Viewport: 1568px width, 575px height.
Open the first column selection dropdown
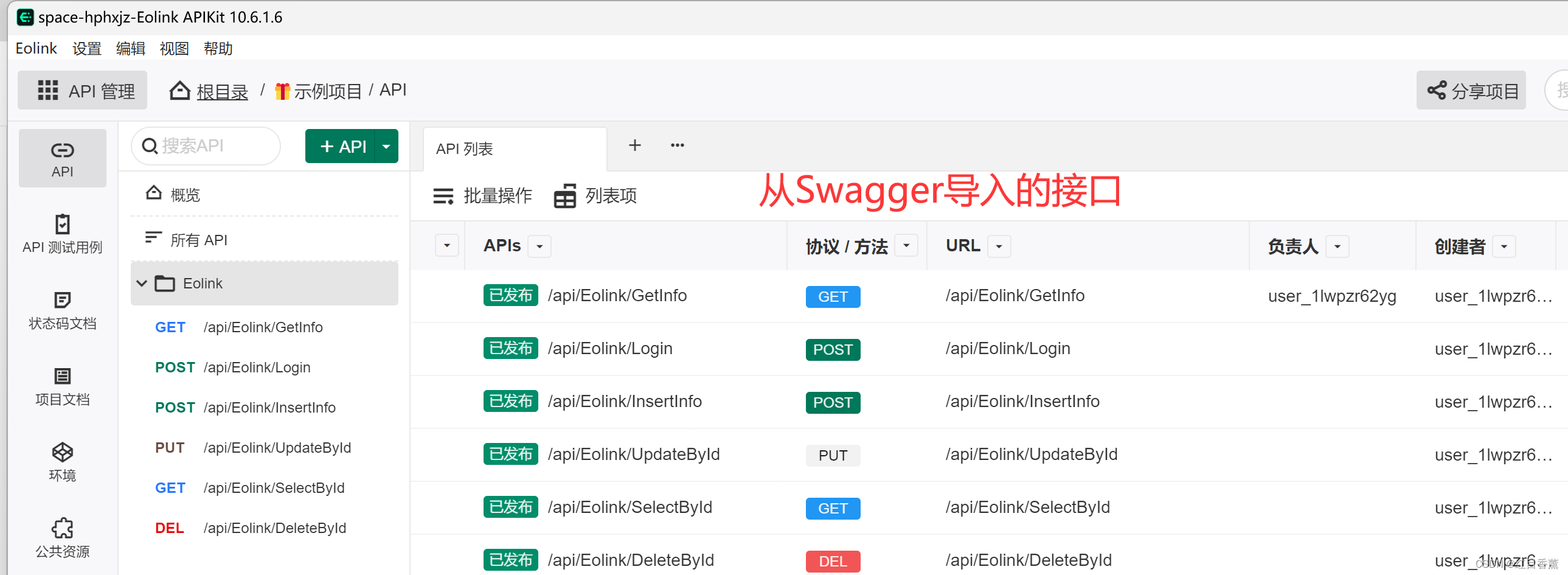[x=447, y=245]
